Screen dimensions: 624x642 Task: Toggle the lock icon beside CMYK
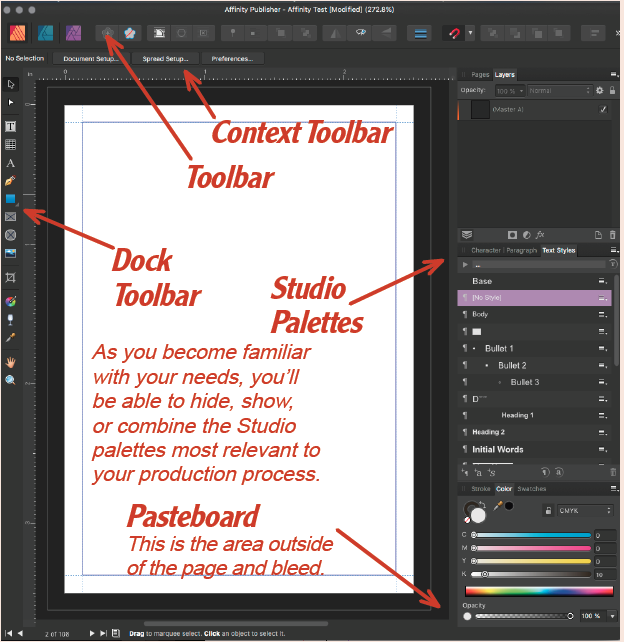click(x=549, y=510)
